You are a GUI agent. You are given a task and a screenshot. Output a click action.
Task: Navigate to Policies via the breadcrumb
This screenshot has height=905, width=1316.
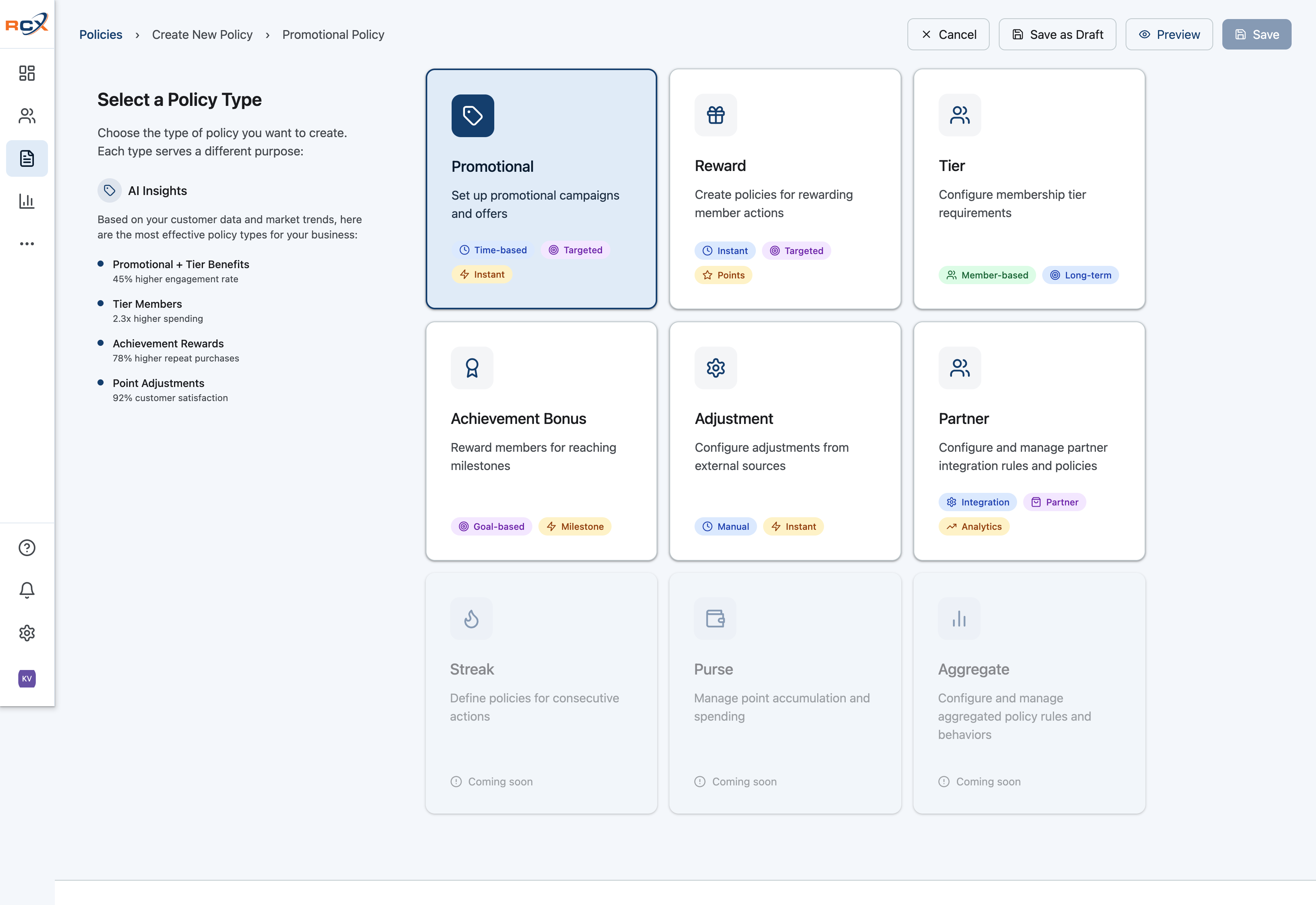100,35
